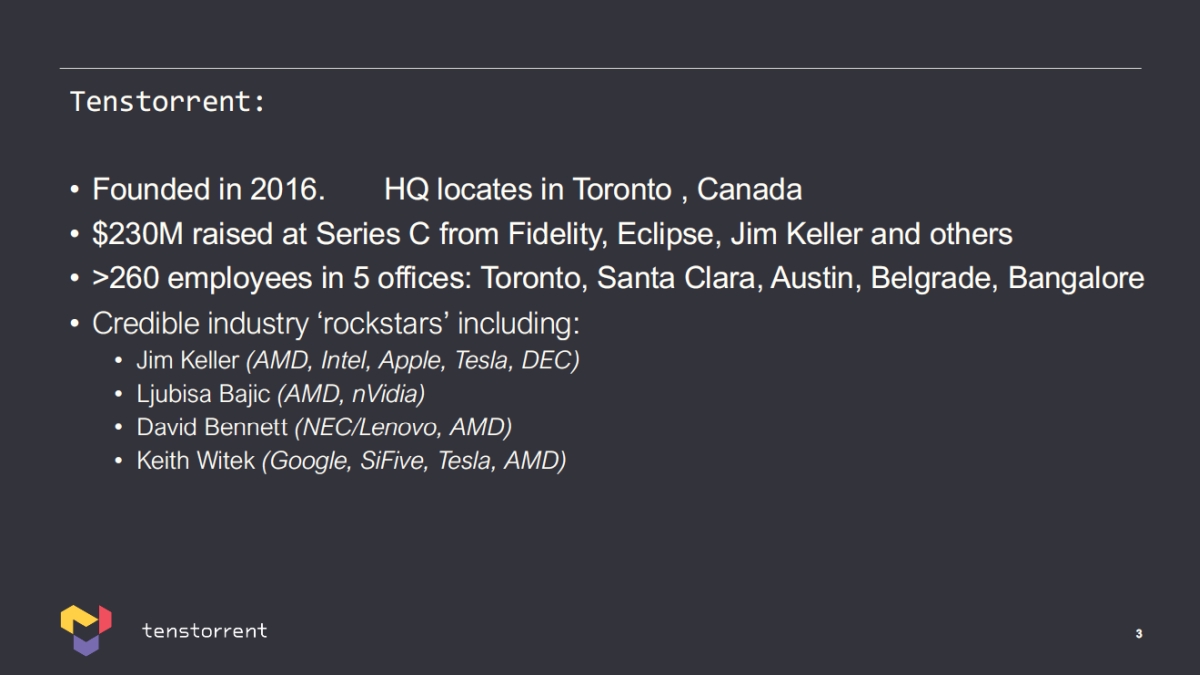
Task: Click "(AMD, Intel, Apple, Tesla, DEC)" italic text
Action: (x=412, y=360)
